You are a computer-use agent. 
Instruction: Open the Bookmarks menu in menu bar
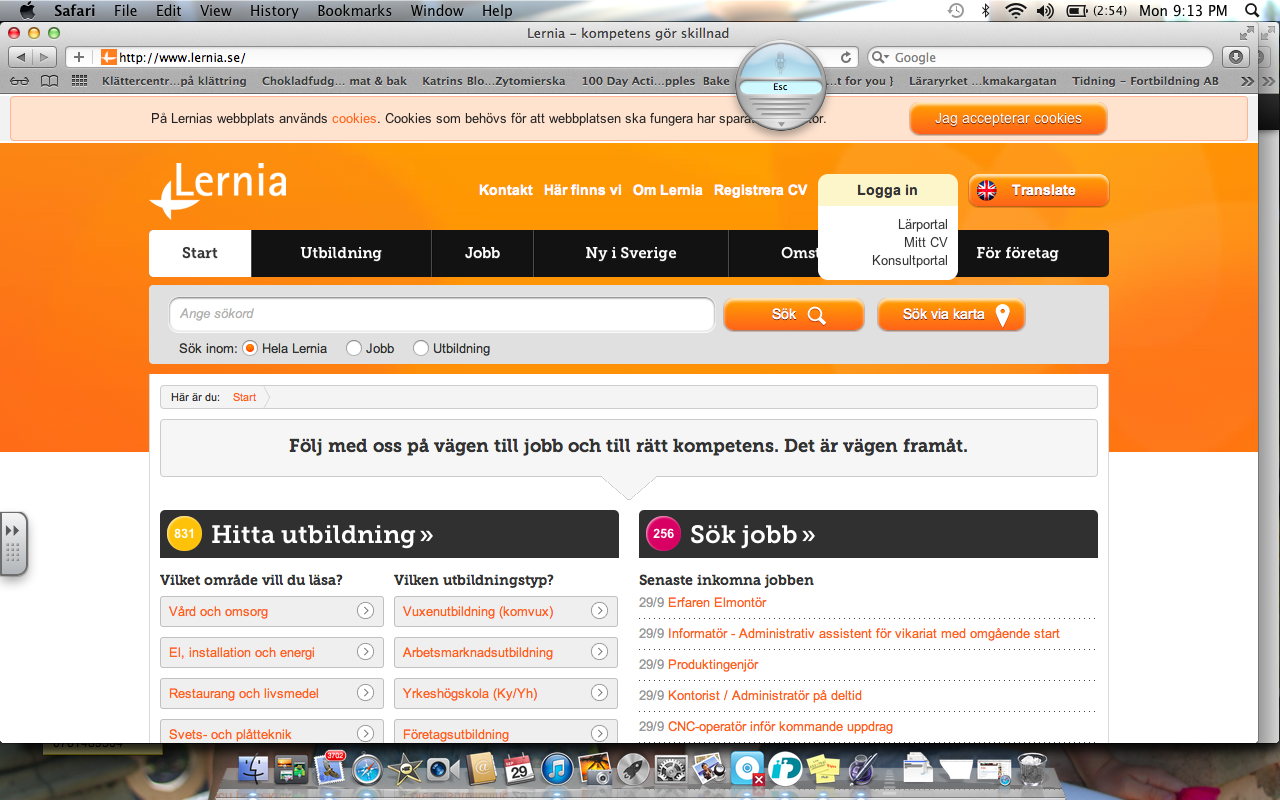click(x=354, y=11)
